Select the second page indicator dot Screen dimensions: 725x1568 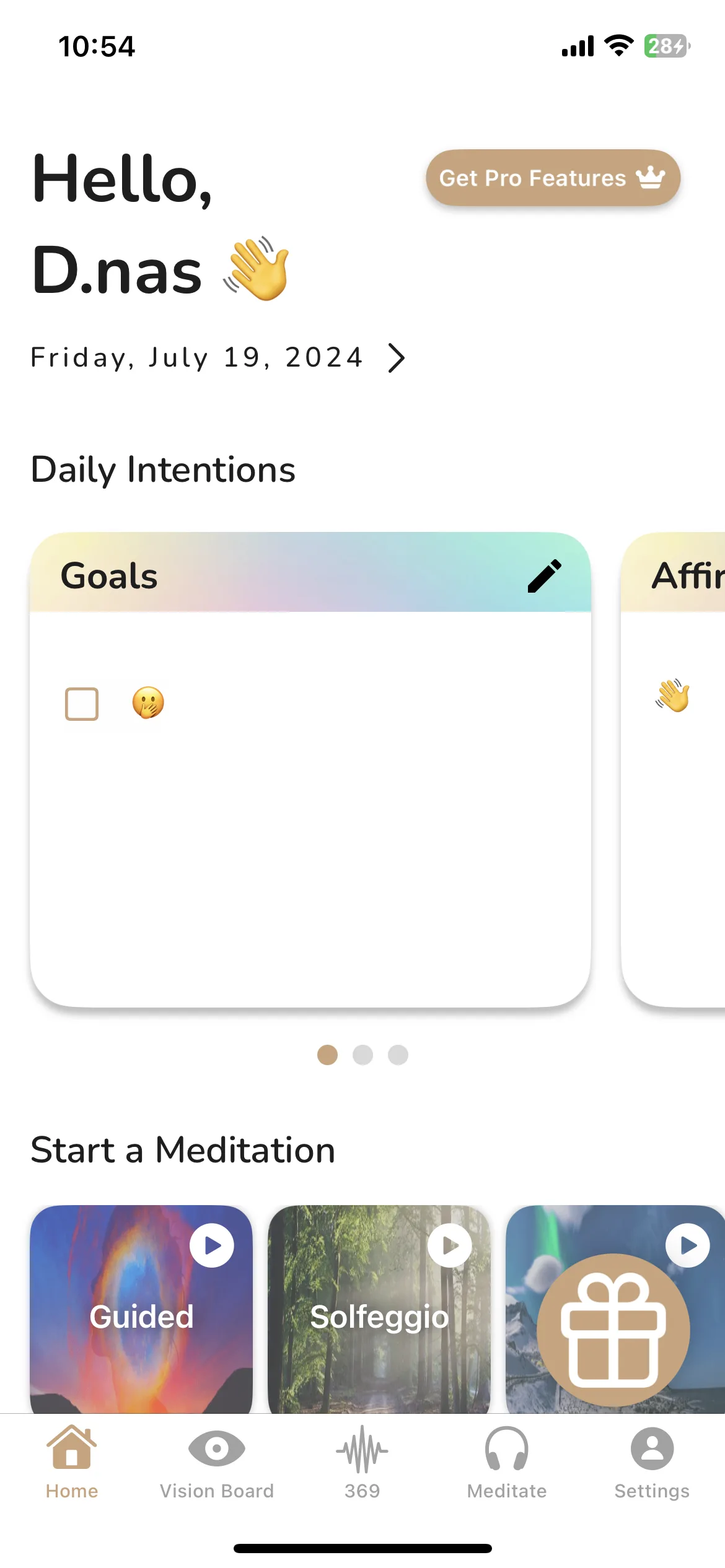click(x=362, y=1055)
